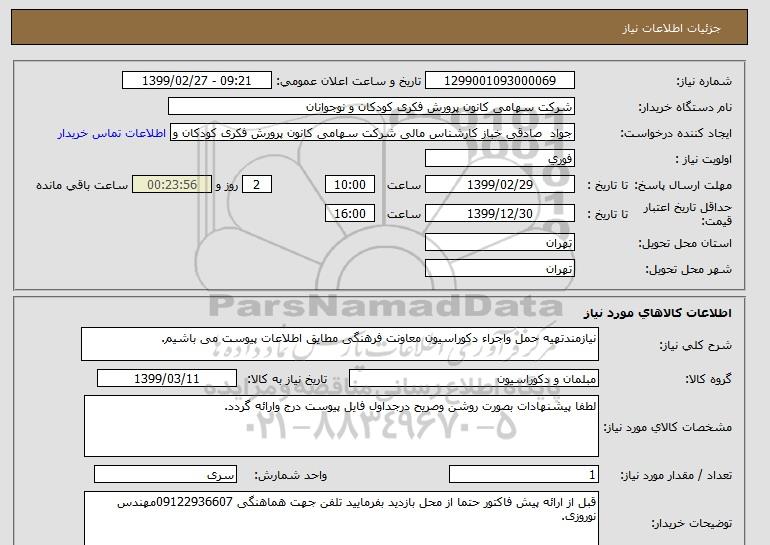Click the label توضیحات خریدار
This screenshot has height=545, width=770.
coord(691,523)
